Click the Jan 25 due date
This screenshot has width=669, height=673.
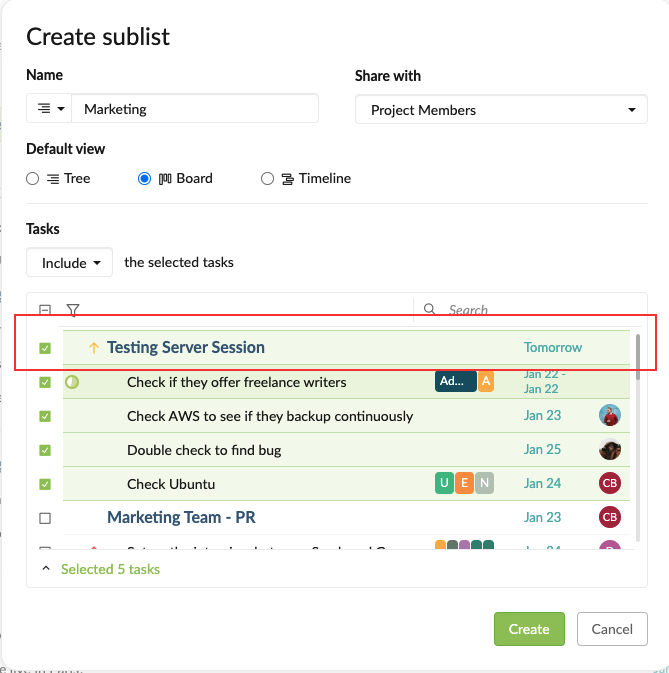[542, 449]
